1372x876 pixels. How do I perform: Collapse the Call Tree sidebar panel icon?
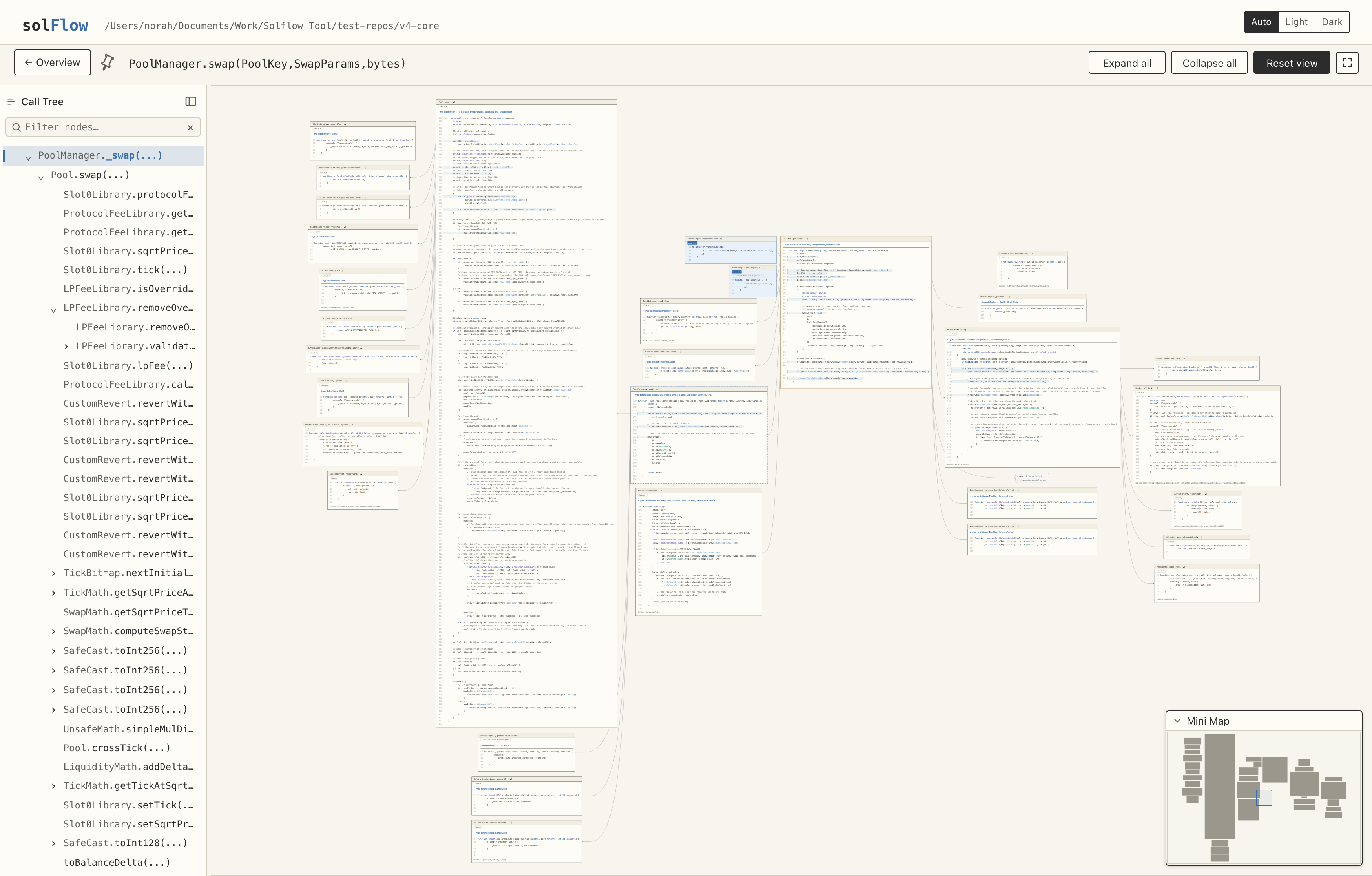coord(191,101)
